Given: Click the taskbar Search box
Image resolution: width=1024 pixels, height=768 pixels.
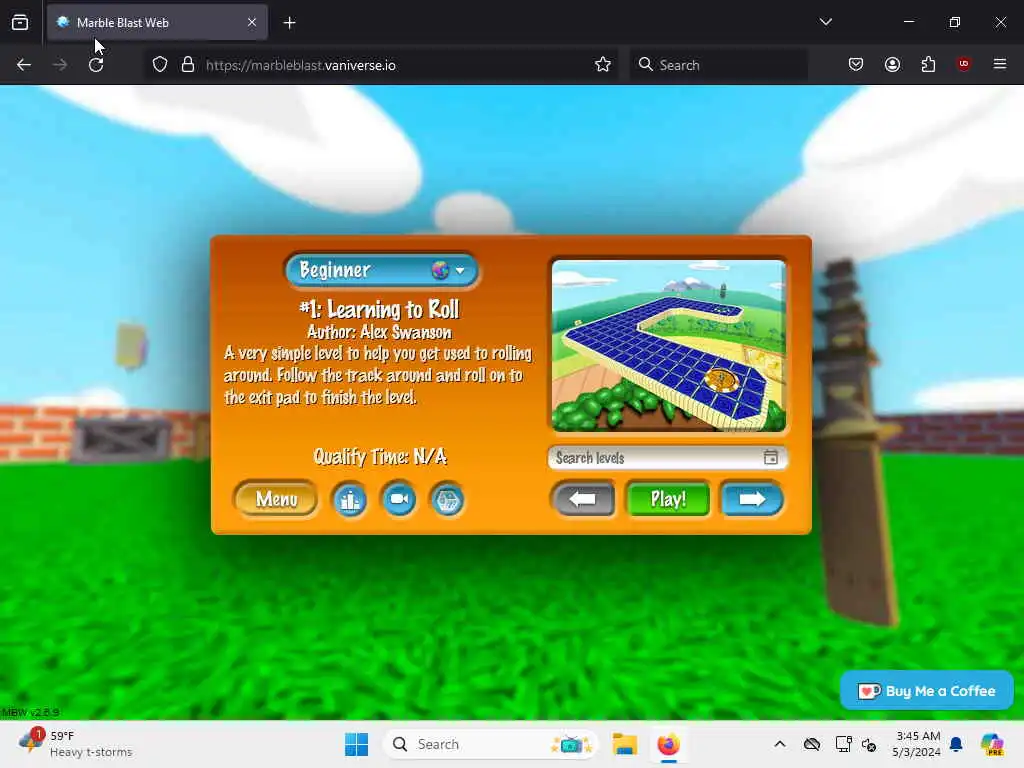Looking at the screenshot, I should pos(490,744).
